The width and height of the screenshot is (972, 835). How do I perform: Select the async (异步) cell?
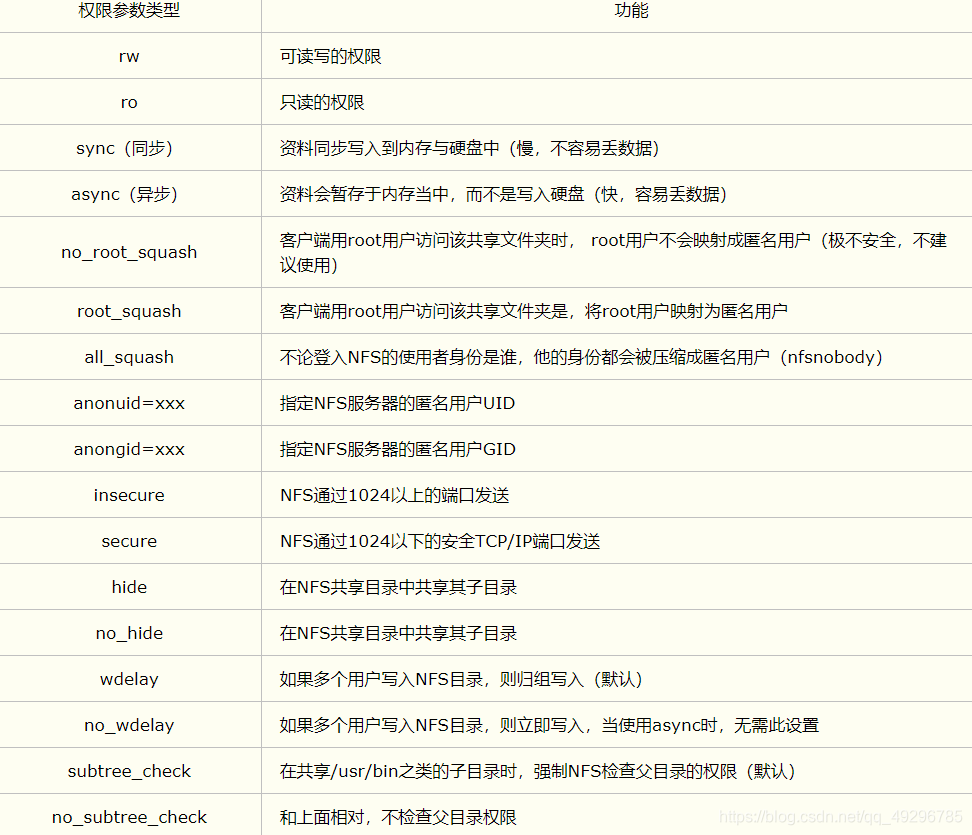129,194
